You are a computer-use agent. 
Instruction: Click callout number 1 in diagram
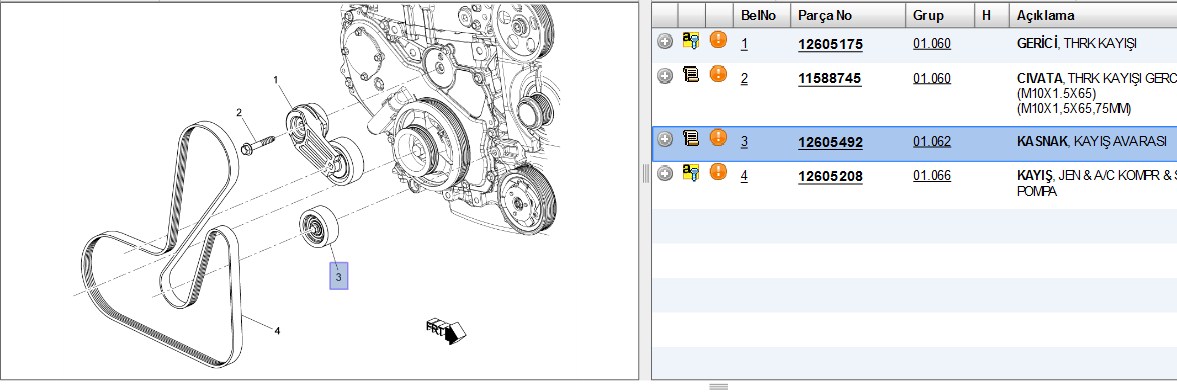pyautogui.click(x=275, y=79)
